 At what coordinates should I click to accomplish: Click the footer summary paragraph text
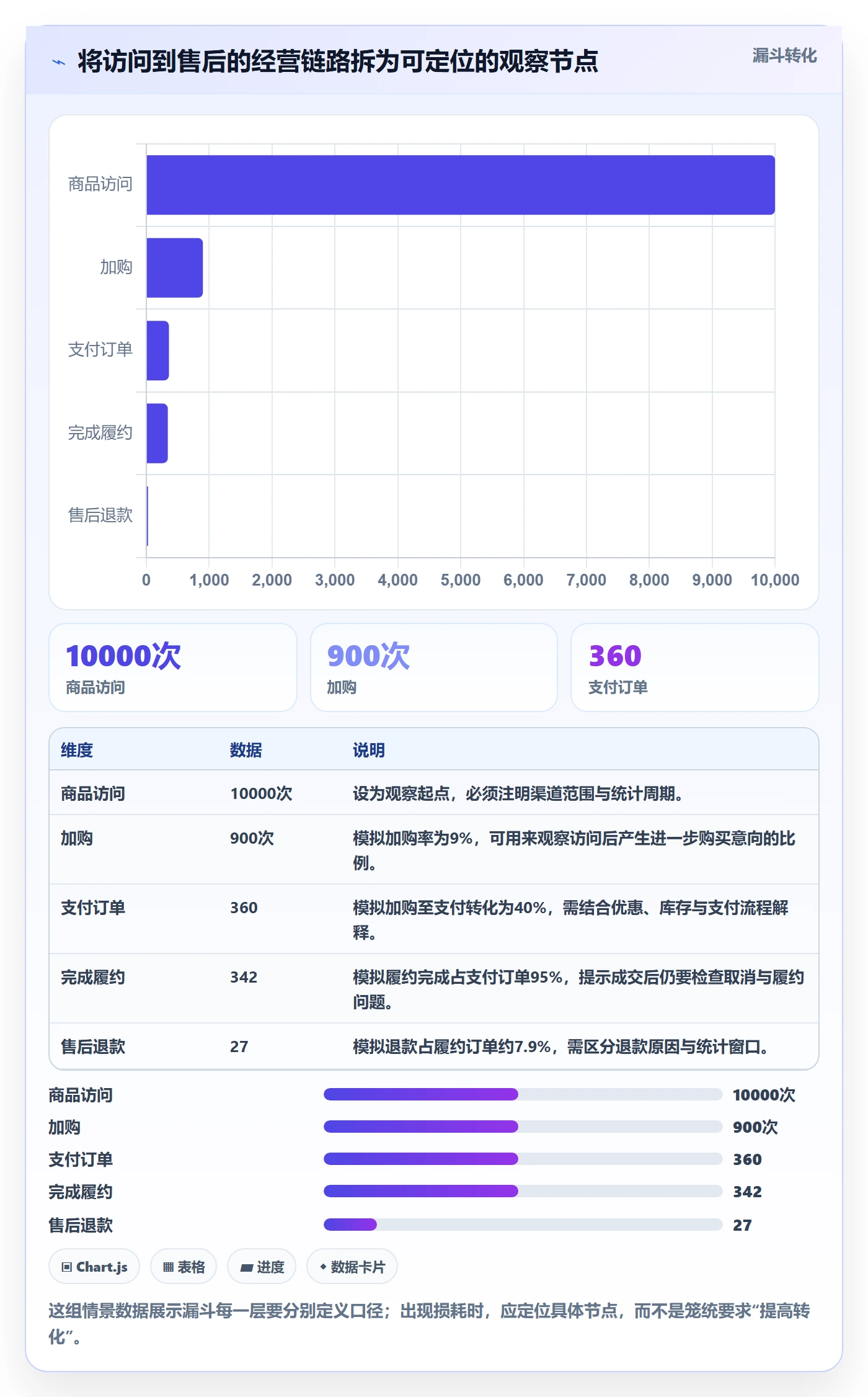coord(429,1323)
